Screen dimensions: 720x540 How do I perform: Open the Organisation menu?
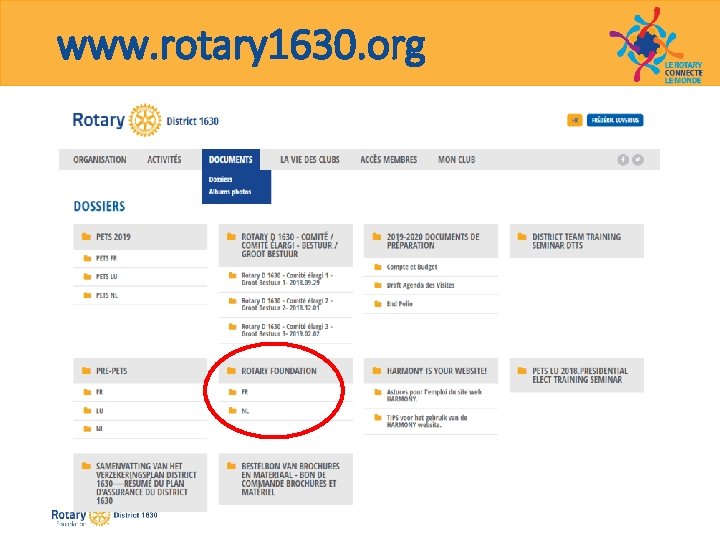(x=100, y=160)
